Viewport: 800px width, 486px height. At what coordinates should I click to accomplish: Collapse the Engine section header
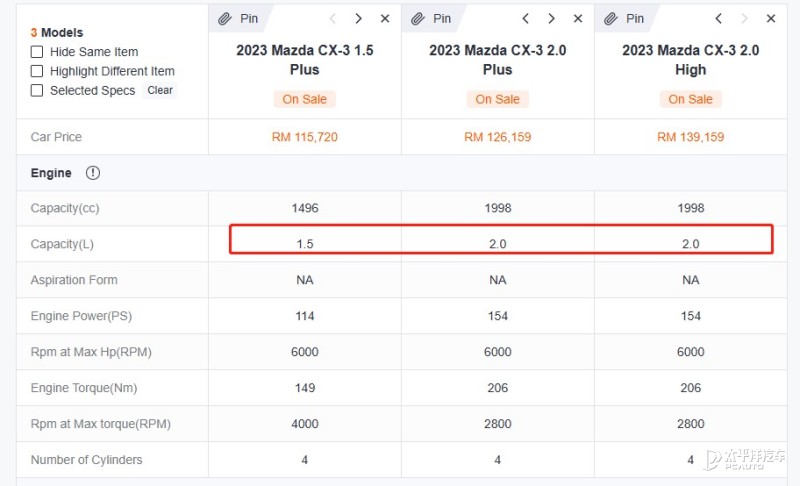click(x=402, y=173)
